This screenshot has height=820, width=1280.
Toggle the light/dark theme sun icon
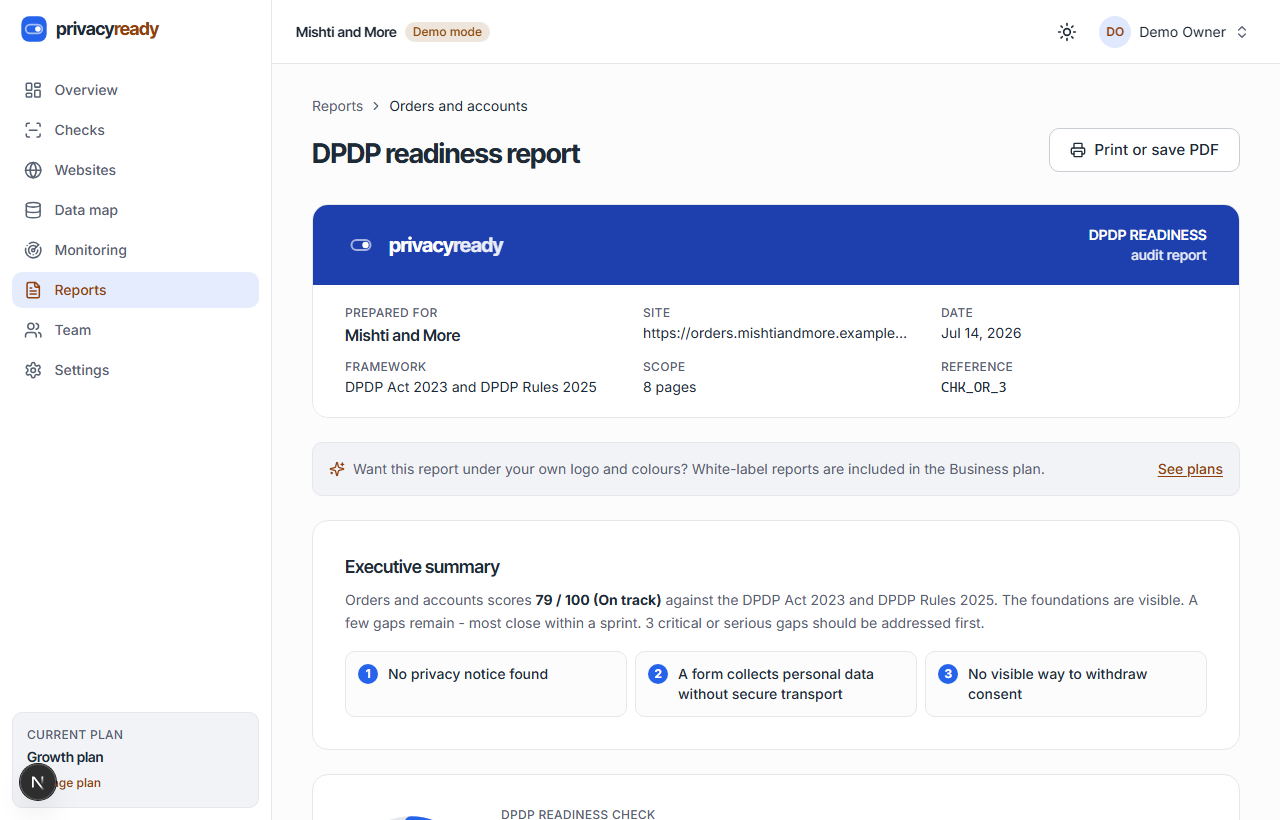point(1067,32)
